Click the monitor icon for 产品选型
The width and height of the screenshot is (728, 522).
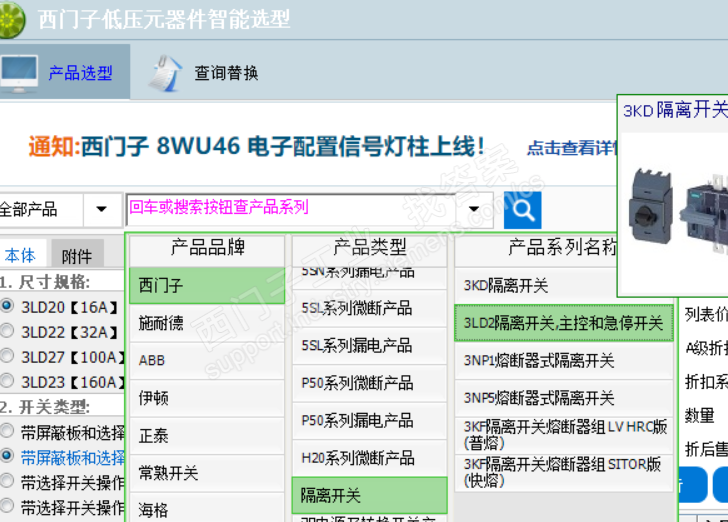pos(19,74)
